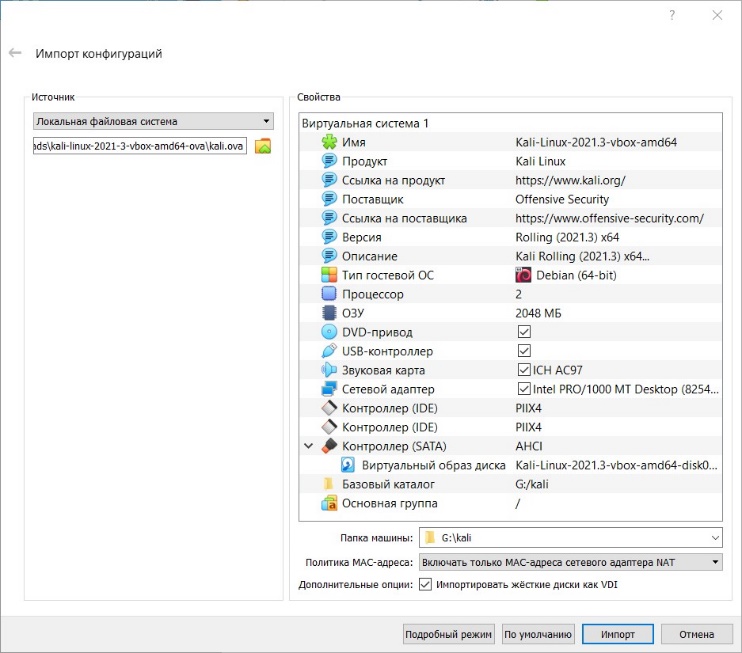Click the network monitors icon beside Сетевой адаптер

click(x=329, y=389)
